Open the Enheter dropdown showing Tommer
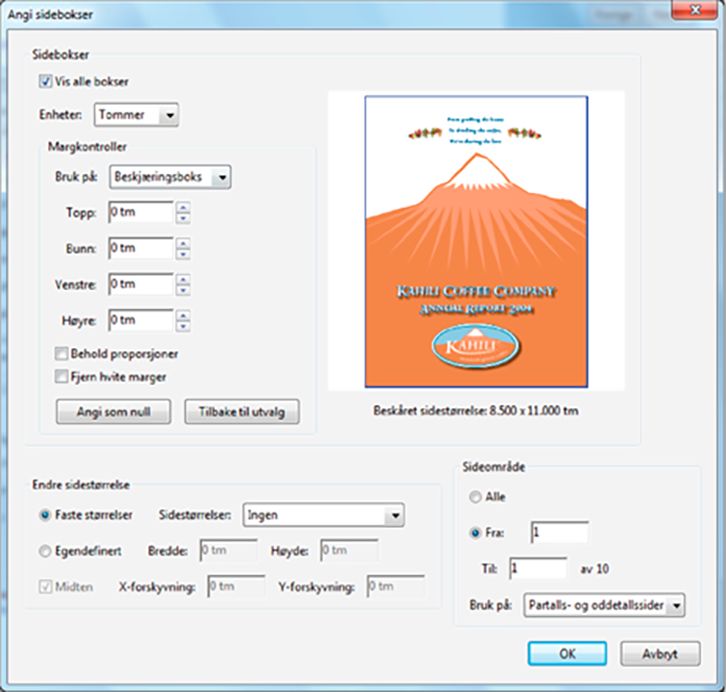Viewport: 726px width, 692px height. point(136,114)
